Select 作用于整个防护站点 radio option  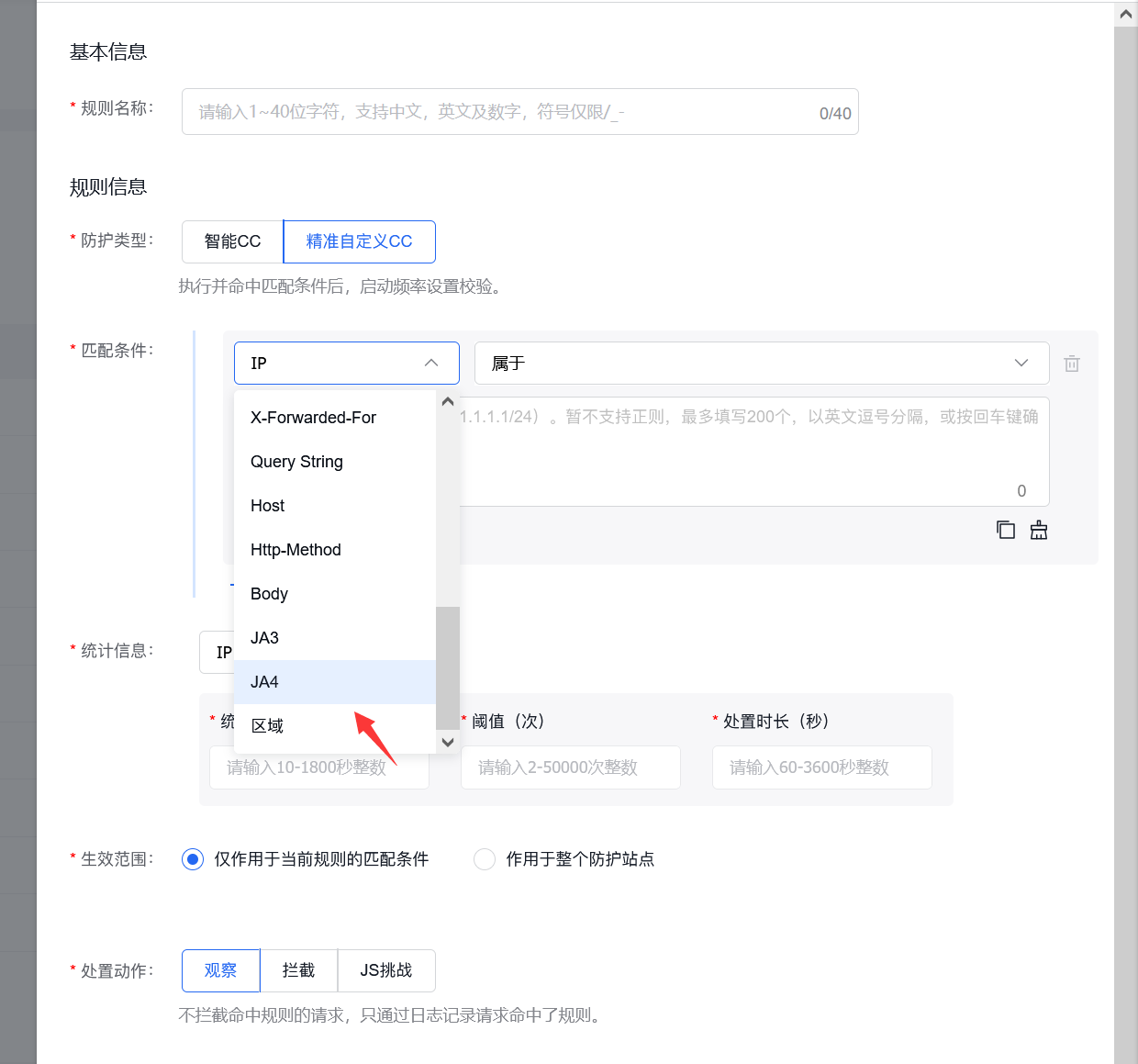(485, 859)
